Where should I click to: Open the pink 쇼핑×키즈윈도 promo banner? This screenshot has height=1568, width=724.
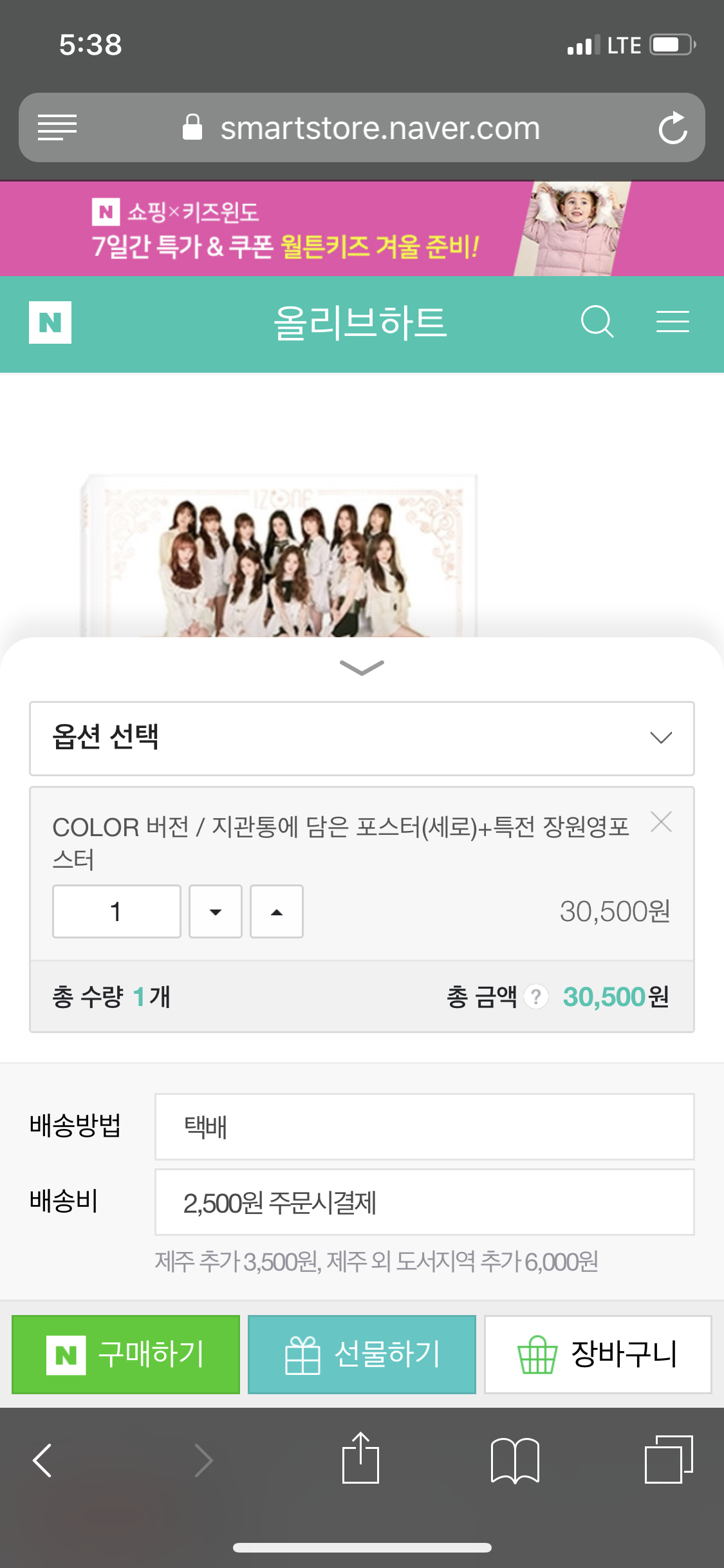click(362, 229)
